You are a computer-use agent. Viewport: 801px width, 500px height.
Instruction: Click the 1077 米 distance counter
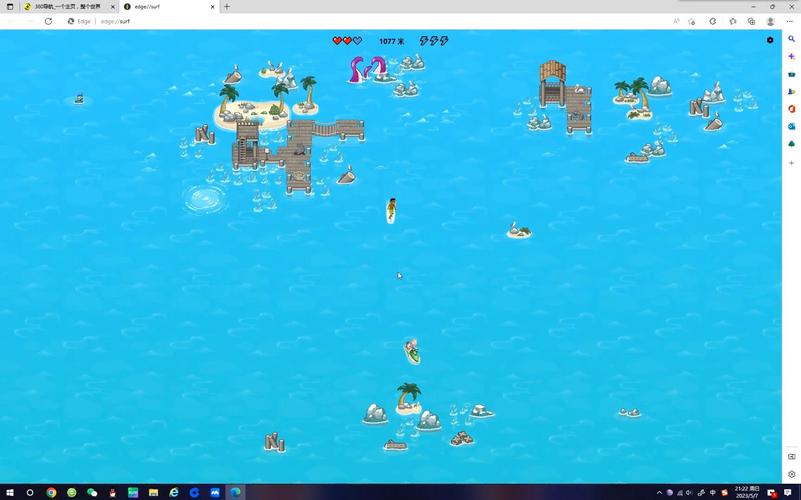pos(392,41)
